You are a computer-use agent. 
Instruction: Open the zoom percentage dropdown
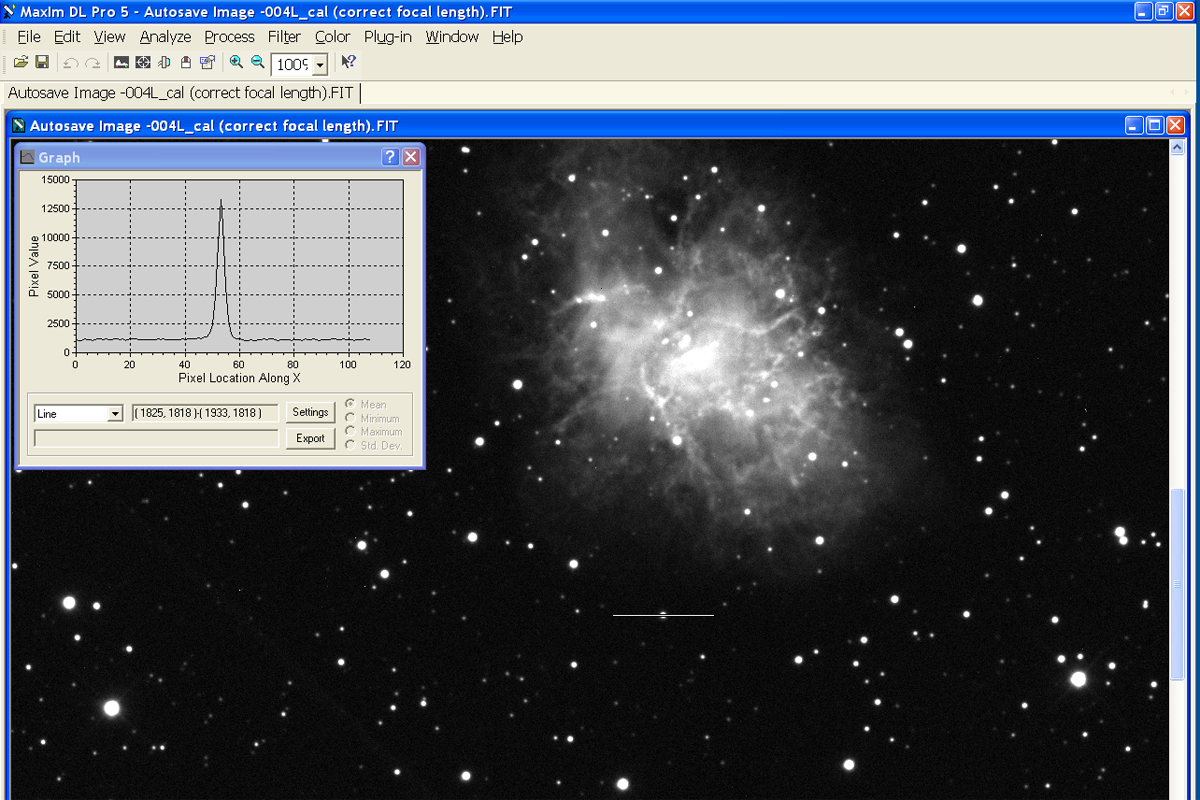point(320,65)
